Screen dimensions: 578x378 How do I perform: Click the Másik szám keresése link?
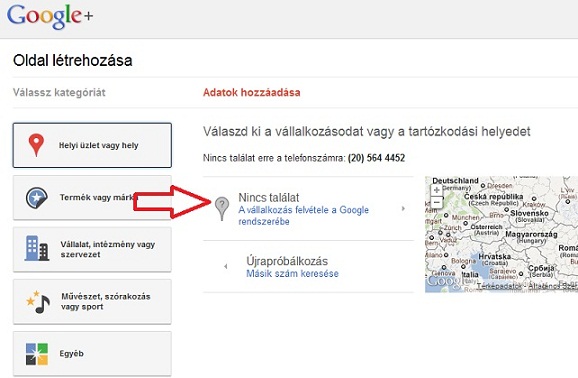pyautogui.click(x=292, y=274)
